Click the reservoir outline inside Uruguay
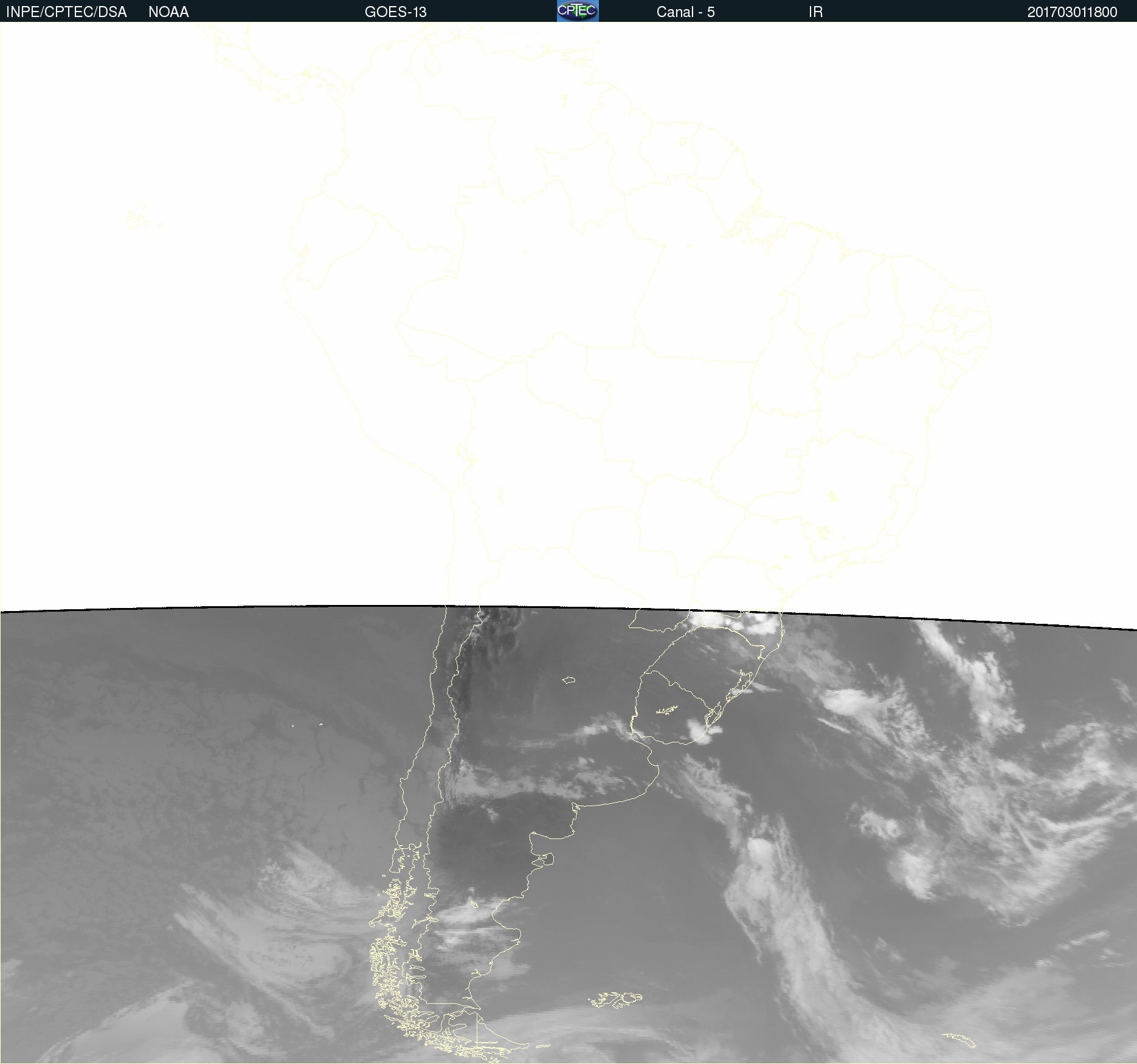 point(667,710)
